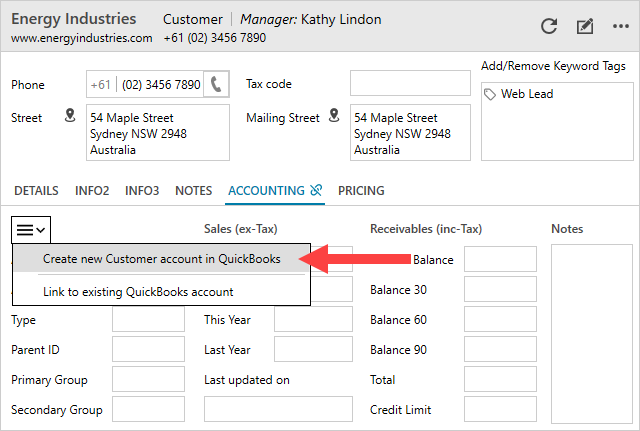Click the link icon on Accounting tab
This screenshot has width=640, height=431.
[316, 190]
